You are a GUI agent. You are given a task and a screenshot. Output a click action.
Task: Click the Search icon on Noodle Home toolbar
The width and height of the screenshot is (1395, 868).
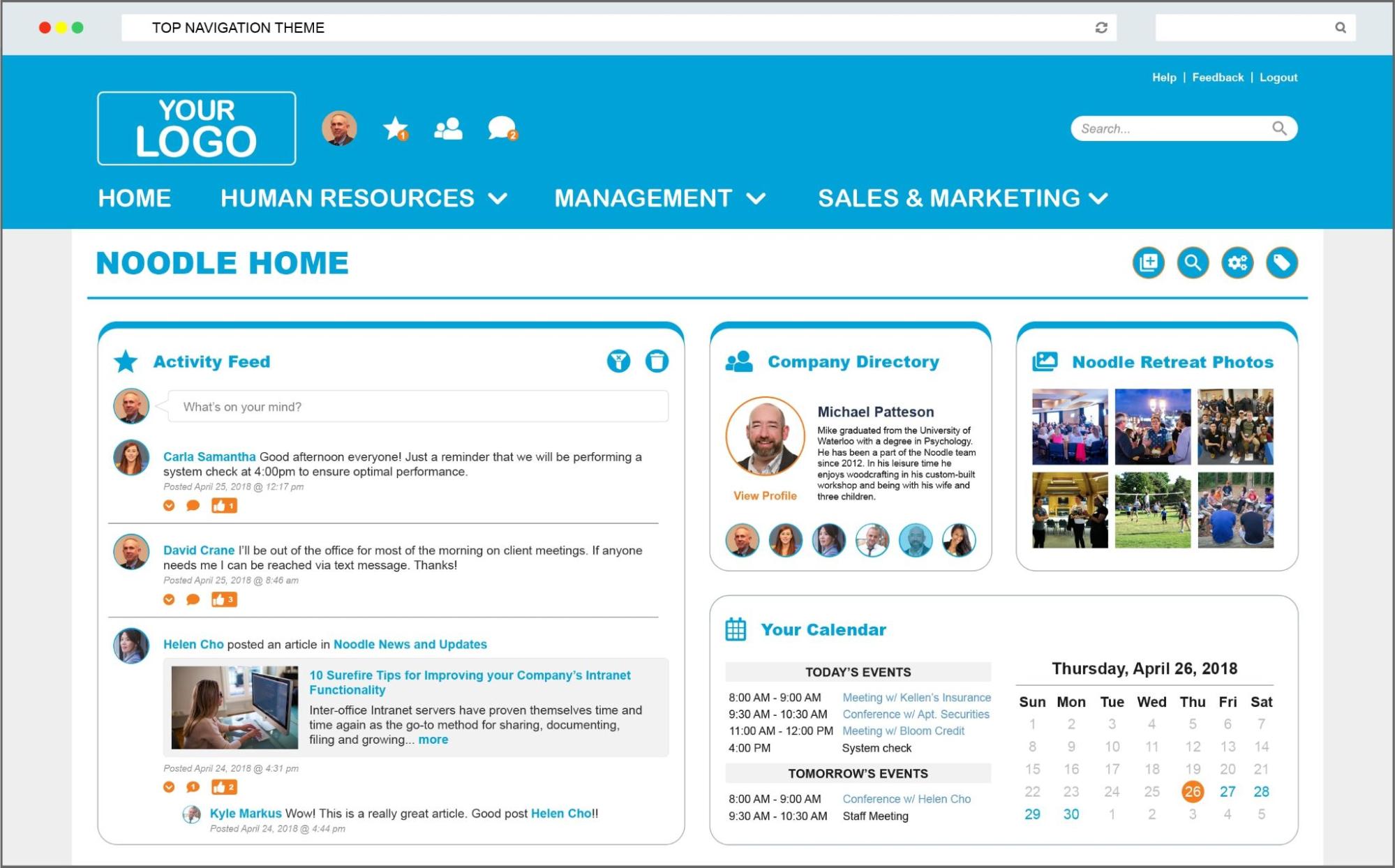click(x=1192, y=263)
